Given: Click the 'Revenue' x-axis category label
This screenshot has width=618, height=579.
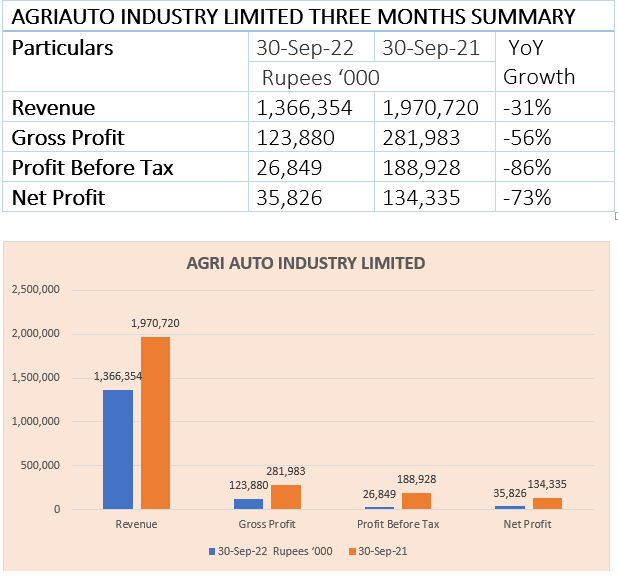Looking at the screenshot, I should click(x=136, y=524).
